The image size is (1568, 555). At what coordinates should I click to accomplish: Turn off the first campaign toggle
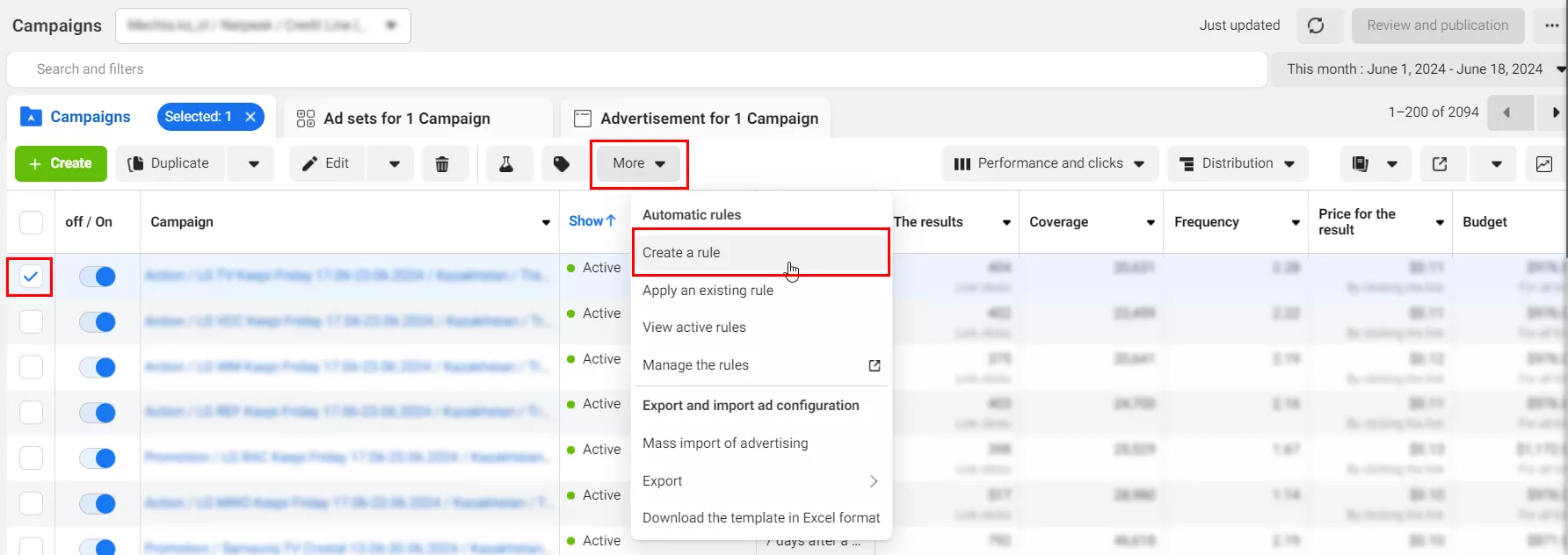click(x=98, y=277)
